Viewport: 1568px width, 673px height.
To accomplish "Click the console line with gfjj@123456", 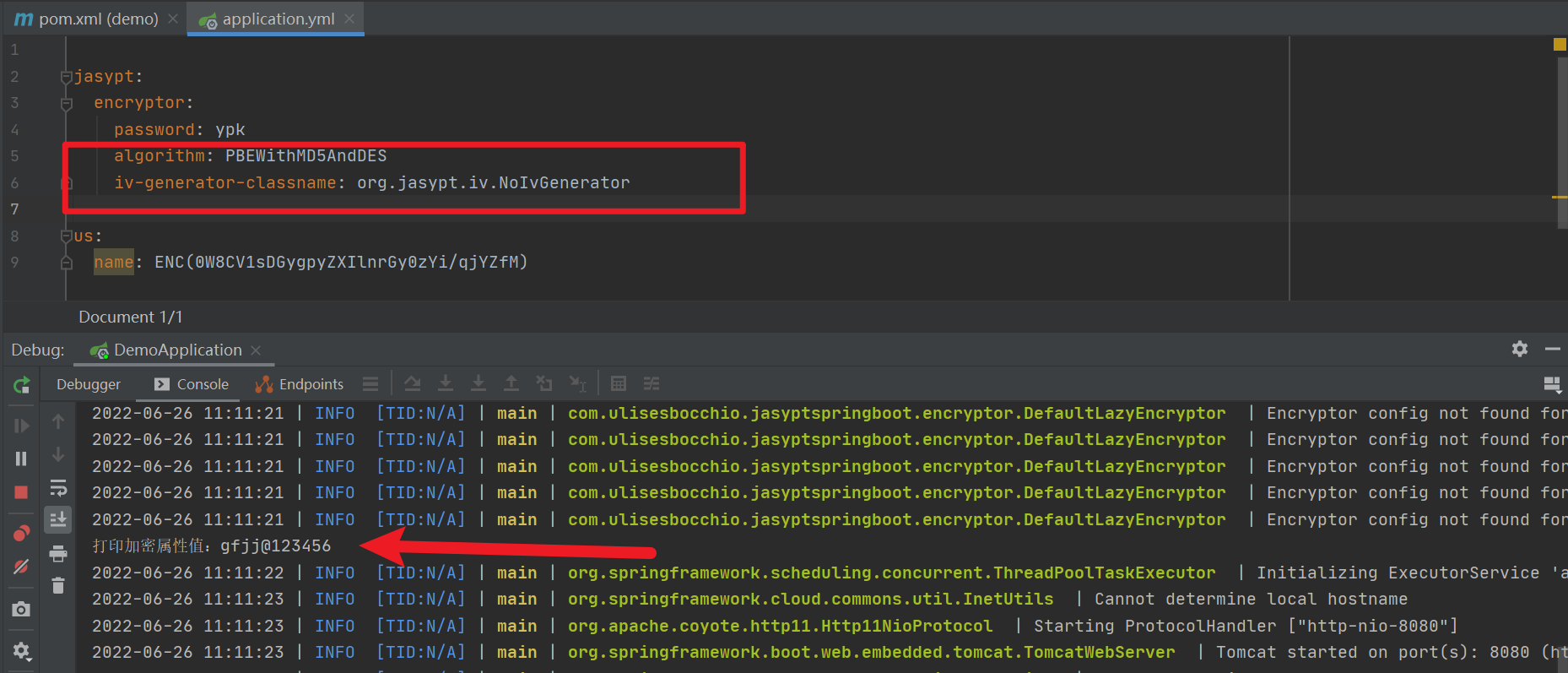I will 212,545.
